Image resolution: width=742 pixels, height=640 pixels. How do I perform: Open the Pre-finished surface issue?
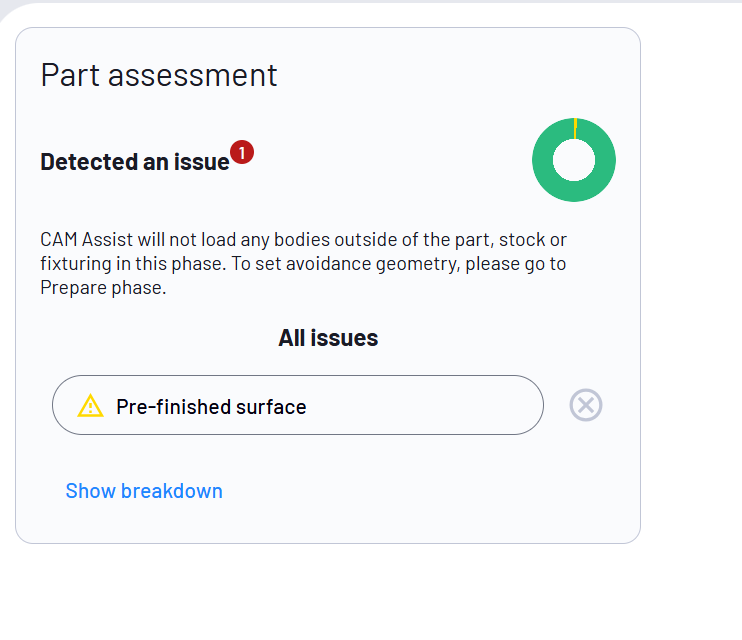(x=298, y=405)
